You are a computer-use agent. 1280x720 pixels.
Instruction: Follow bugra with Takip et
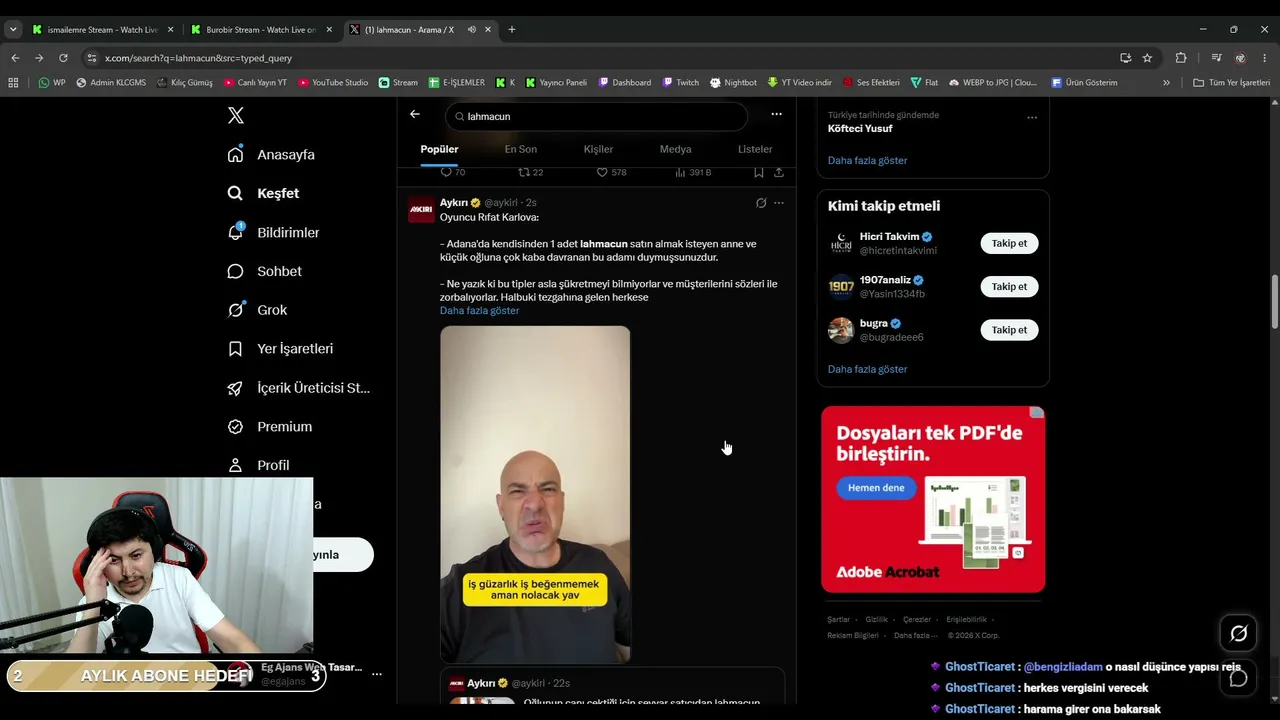pos(1009,330)
